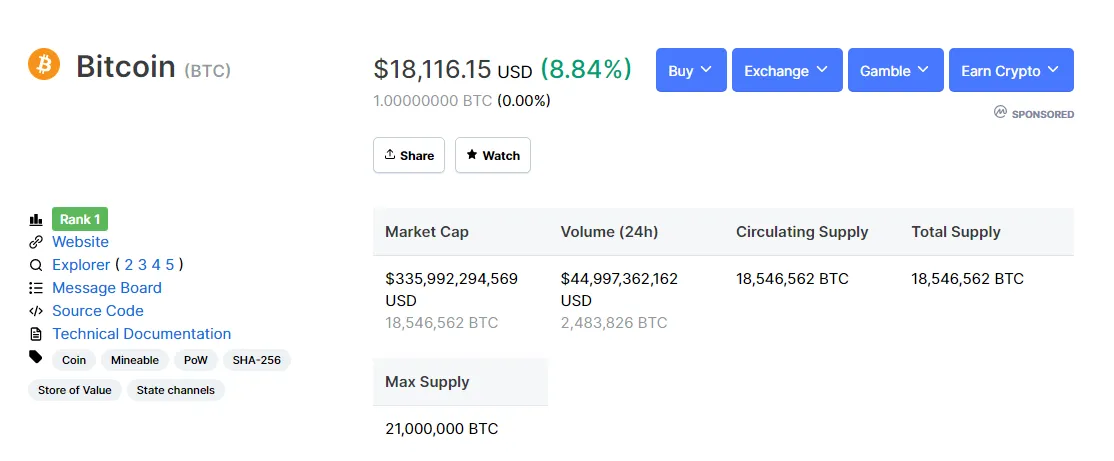Viewport: 1114px width, 461px height.
Task: Open Explorer alternative 2
Action: point(129,265)
